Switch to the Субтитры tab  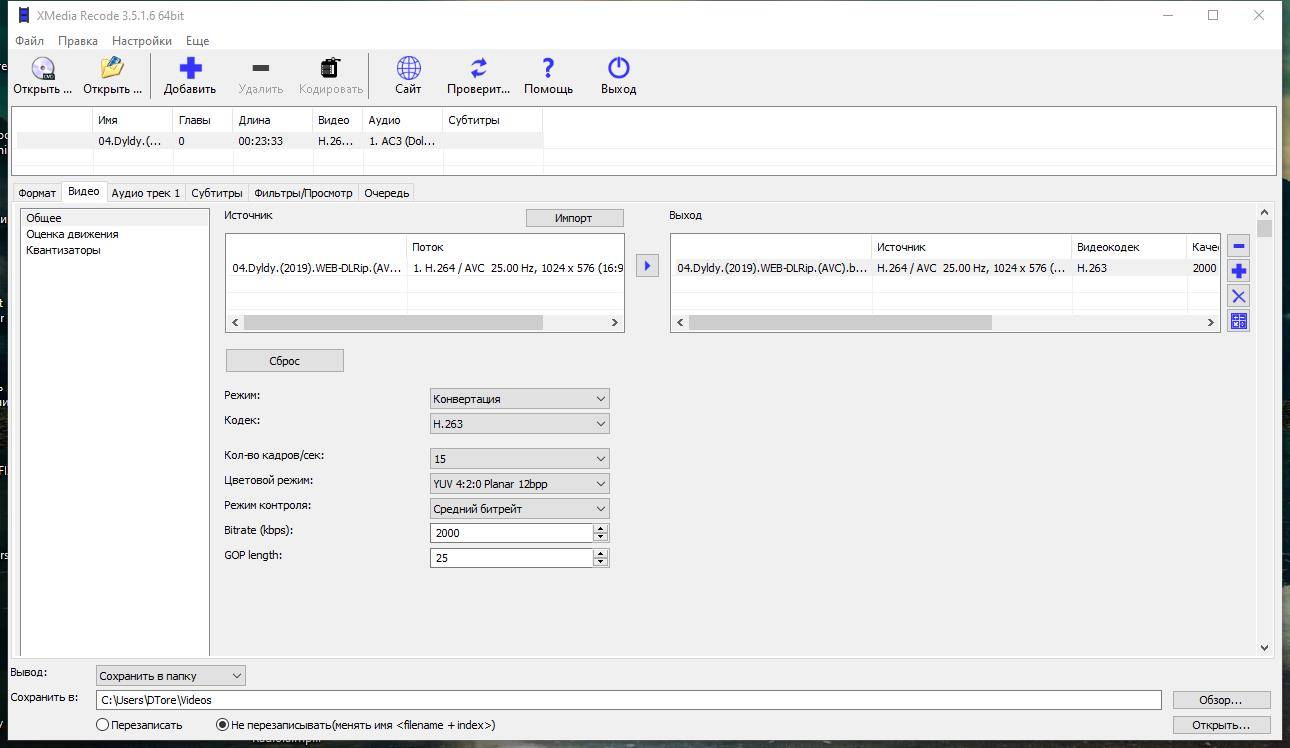(x=216, y=193)
